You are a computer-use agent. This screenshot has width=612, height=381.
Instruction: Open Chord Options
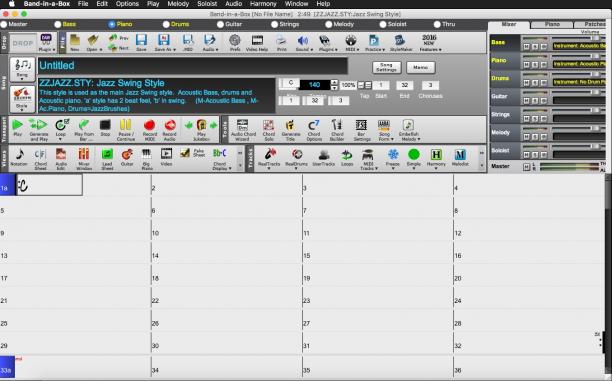tap(314, 130)
